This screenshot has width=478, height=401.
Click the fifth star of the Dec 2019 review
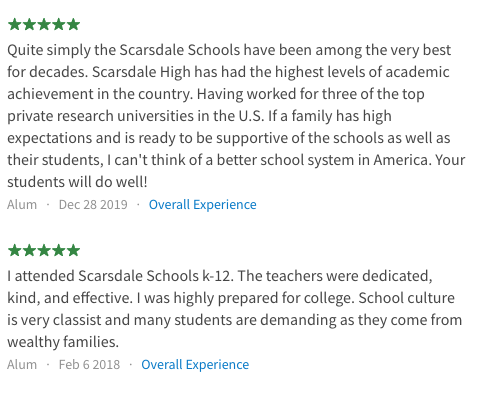[x=73, y=25]
